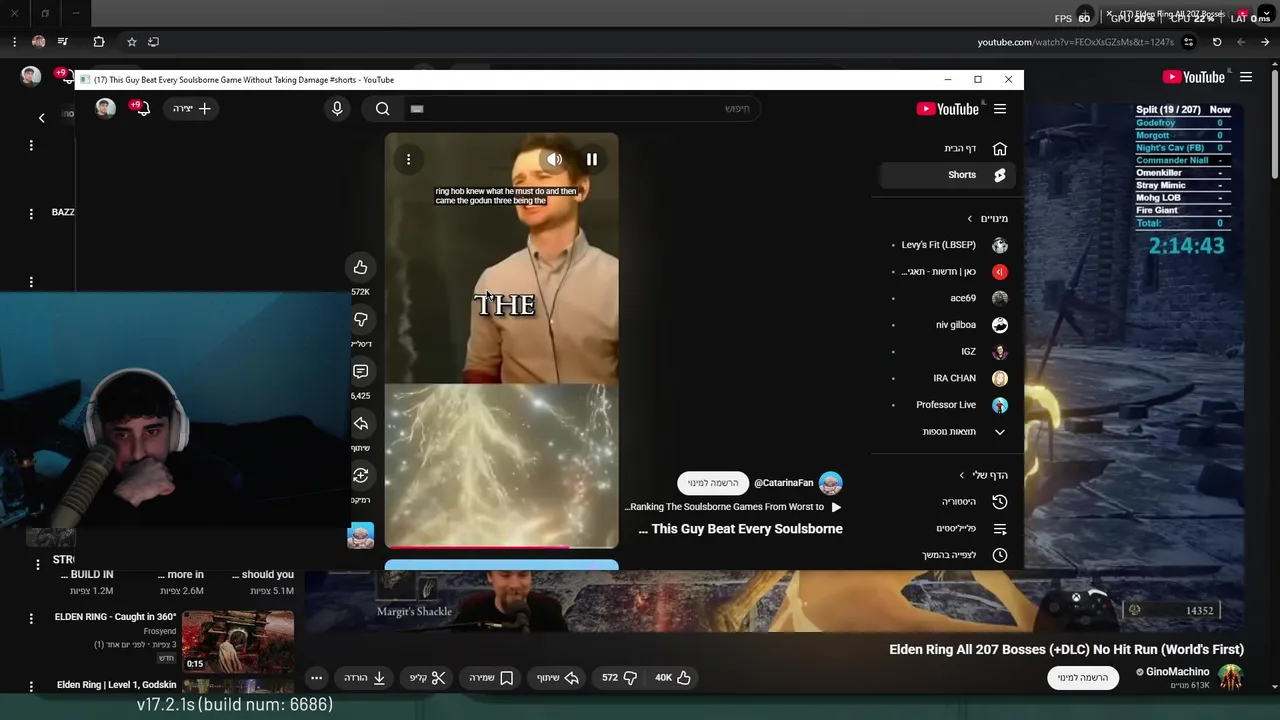This screenshot has width=1280, height=720.
Task: Open the browser profile avatar
Action: (39, 42)
